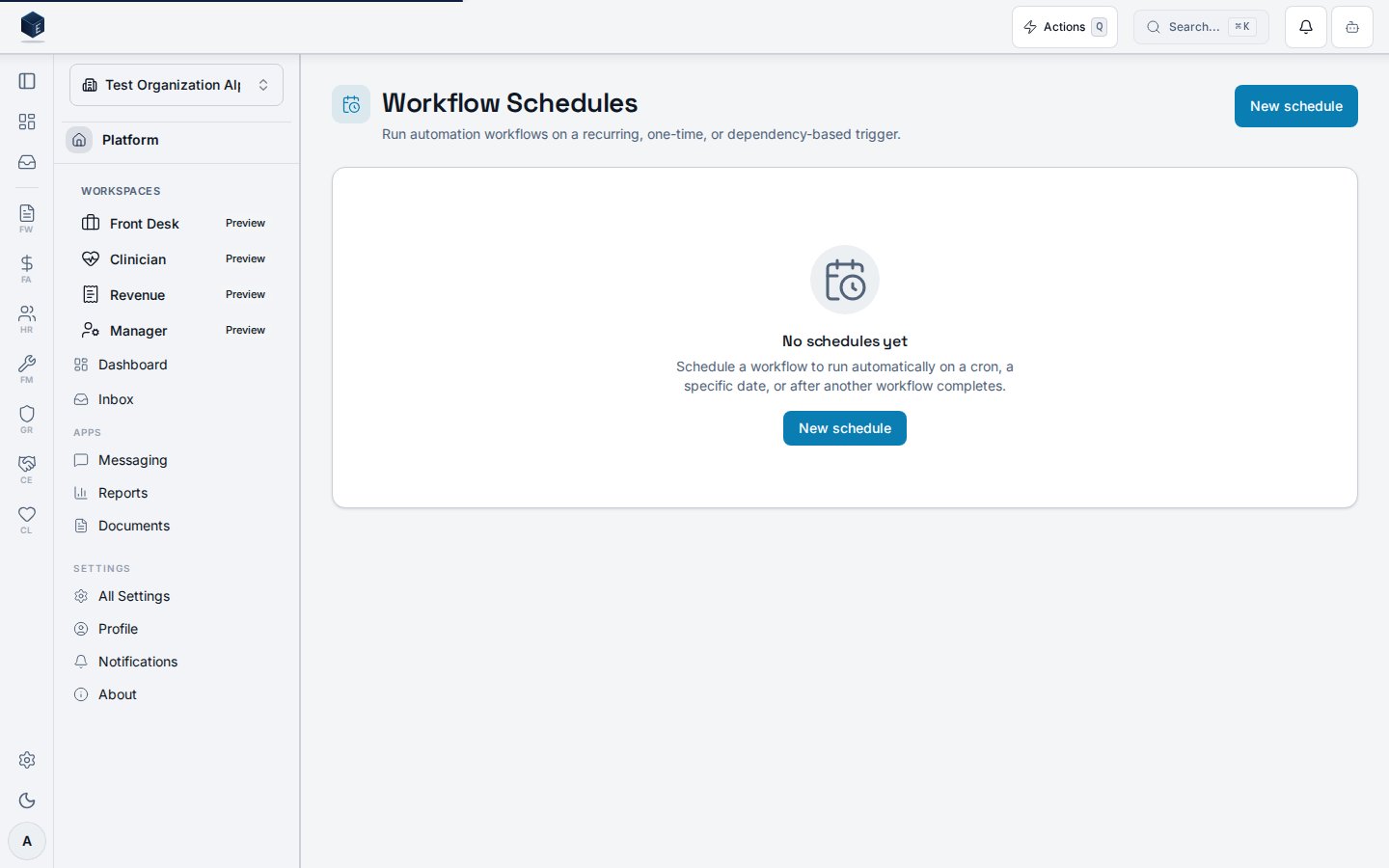The height and width of the screenshot is (868, 1389).
Task: Click New schedule button in header
Action: [1296, 106]
